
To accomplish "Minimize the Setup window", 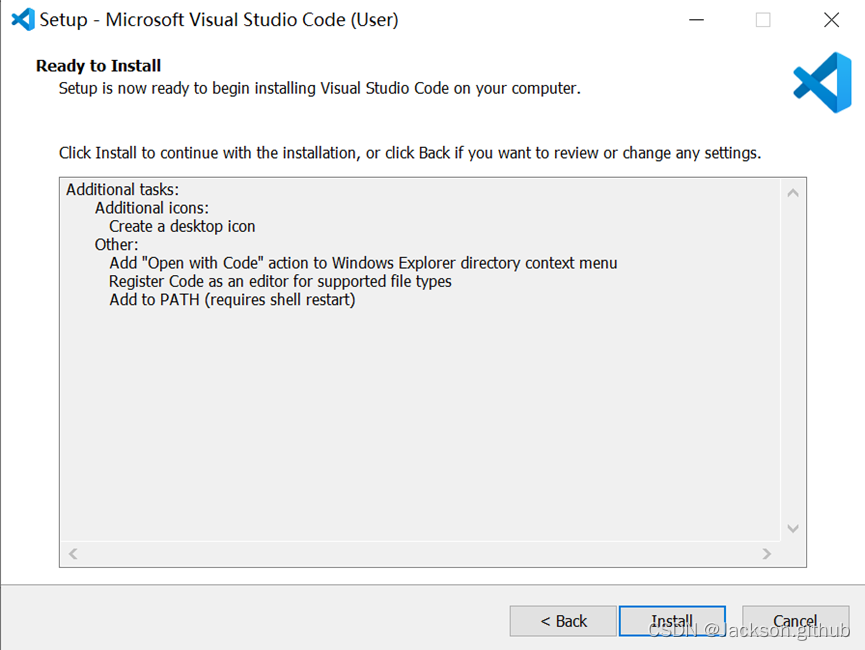I will (696, 20).
